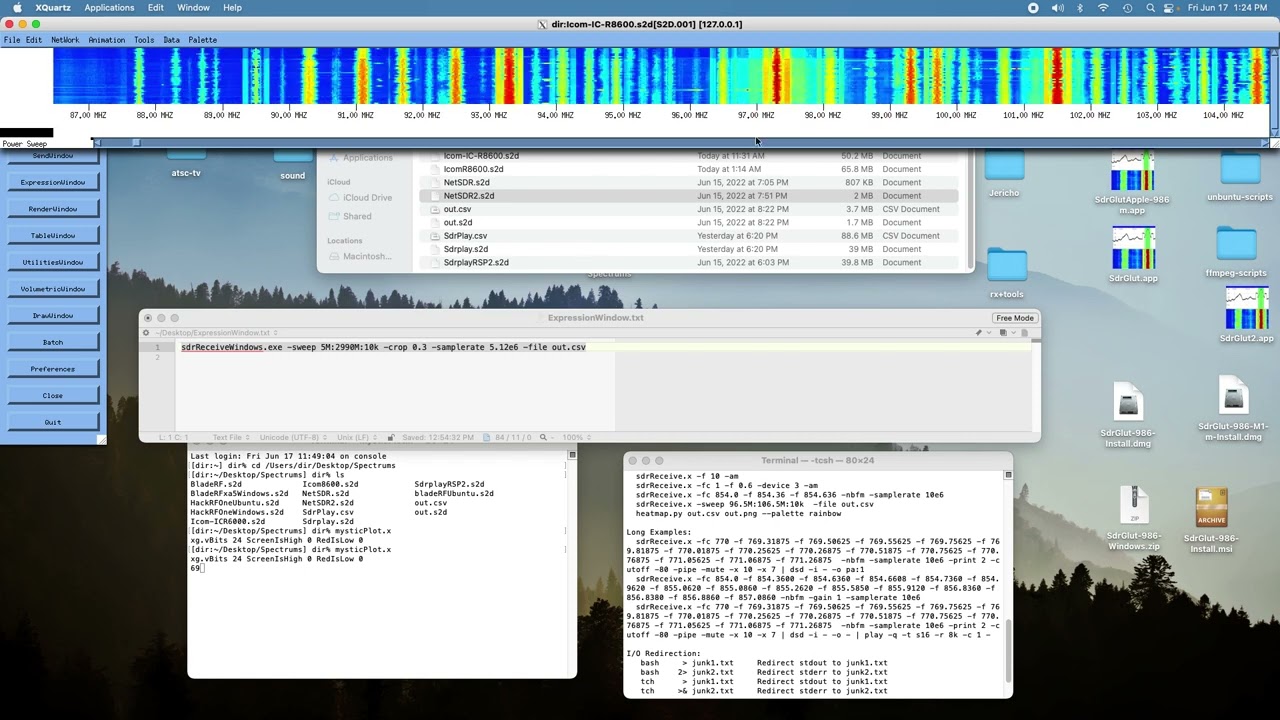Open the NetWork menu in SdrGlut window
1280x720 pixels.
coord(65,40)
